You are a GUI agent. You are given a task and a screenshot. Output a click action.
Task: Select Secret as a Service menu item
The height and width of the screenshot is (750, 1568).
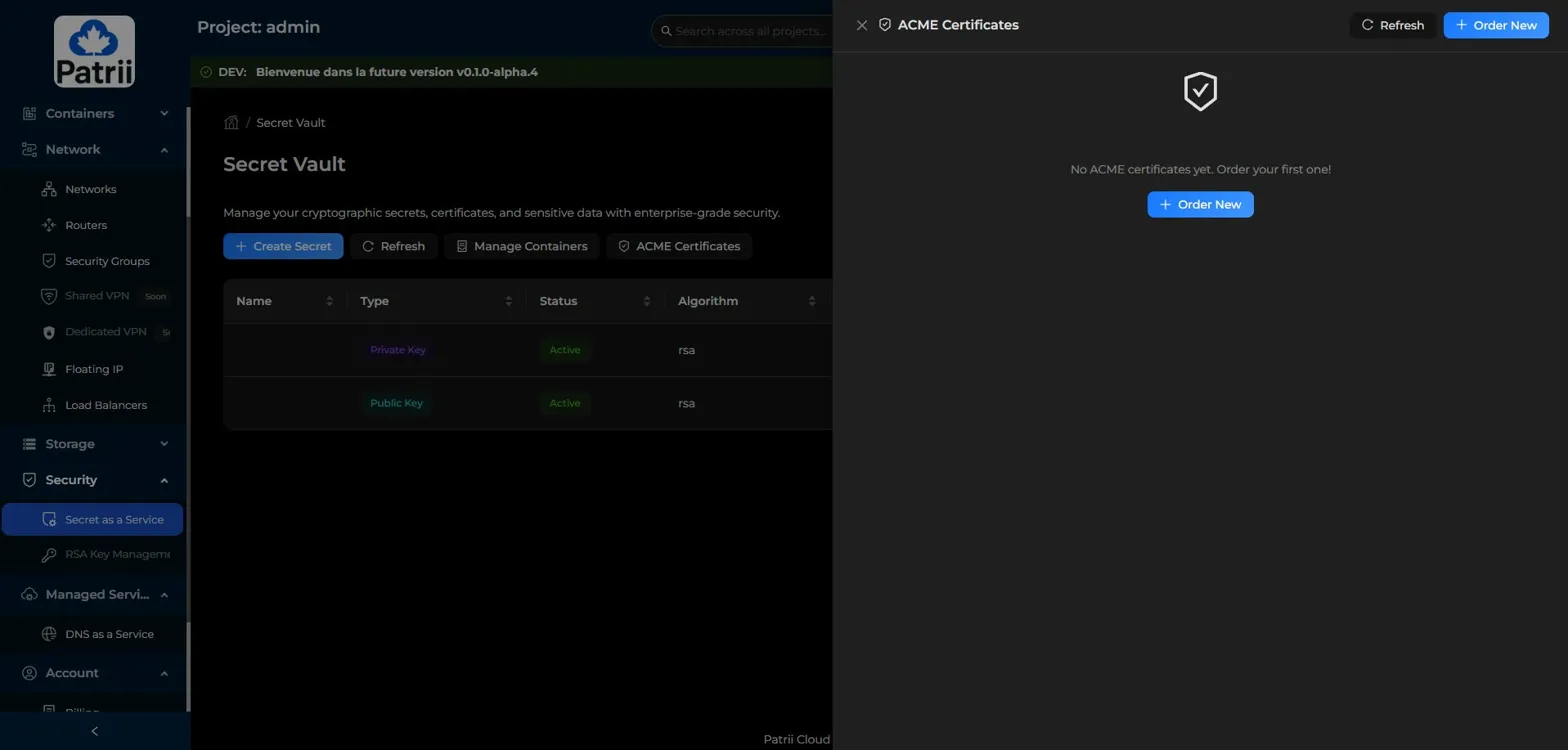[92, 520]
